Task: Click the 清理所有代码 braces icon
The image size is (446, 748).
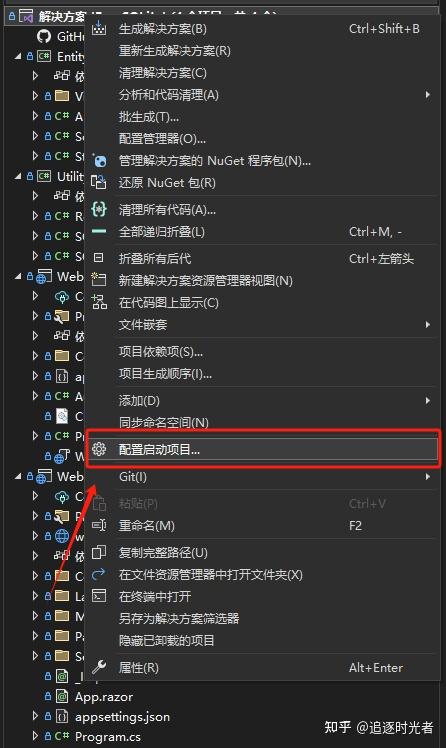Action: click(x=99, y=209)
